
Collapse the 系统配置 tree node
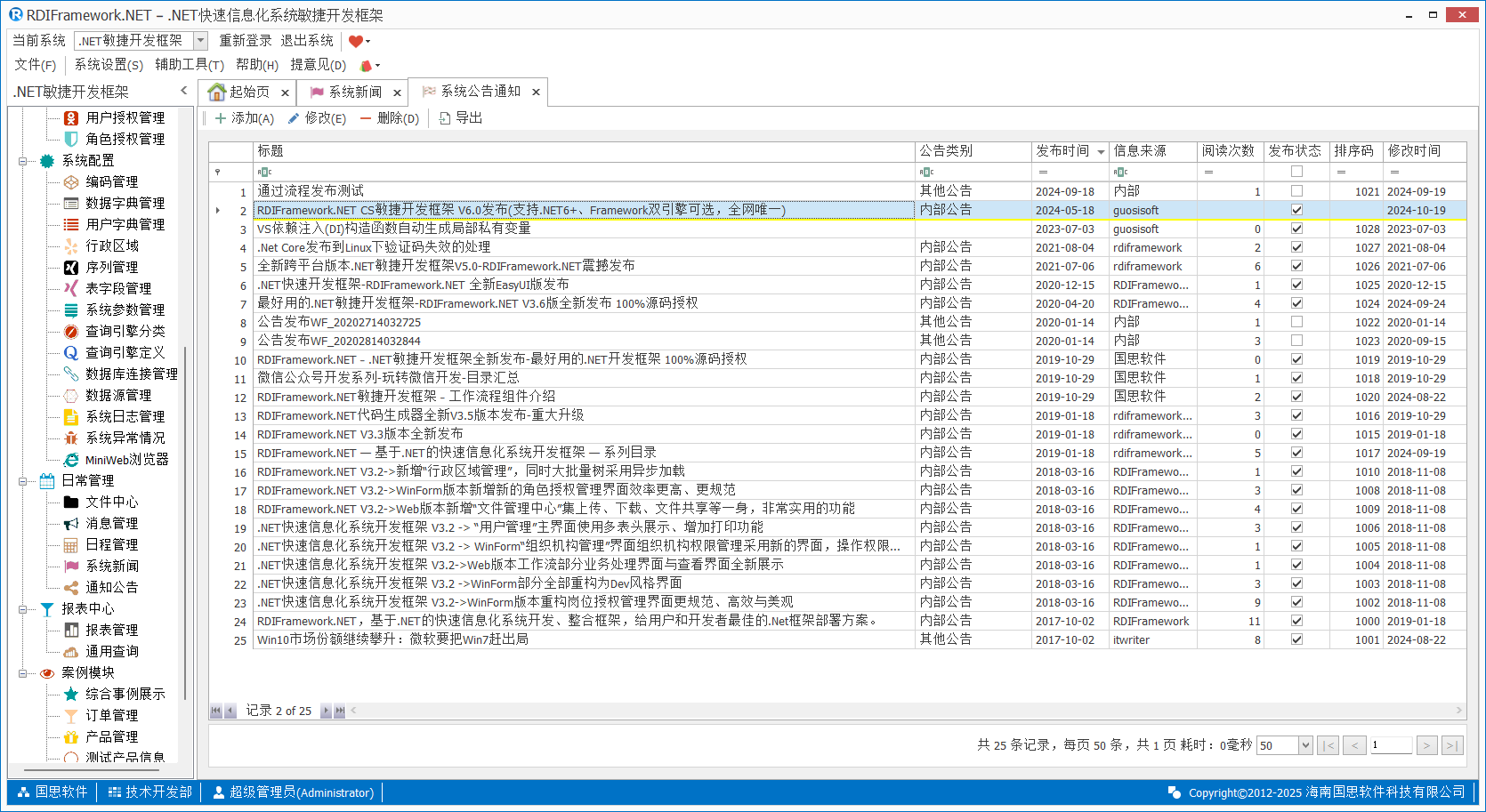22,161
